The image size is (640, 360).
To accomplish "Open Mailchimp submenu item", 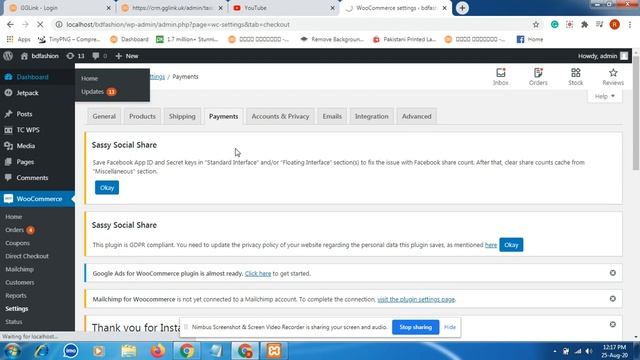I will click(19, 269).
